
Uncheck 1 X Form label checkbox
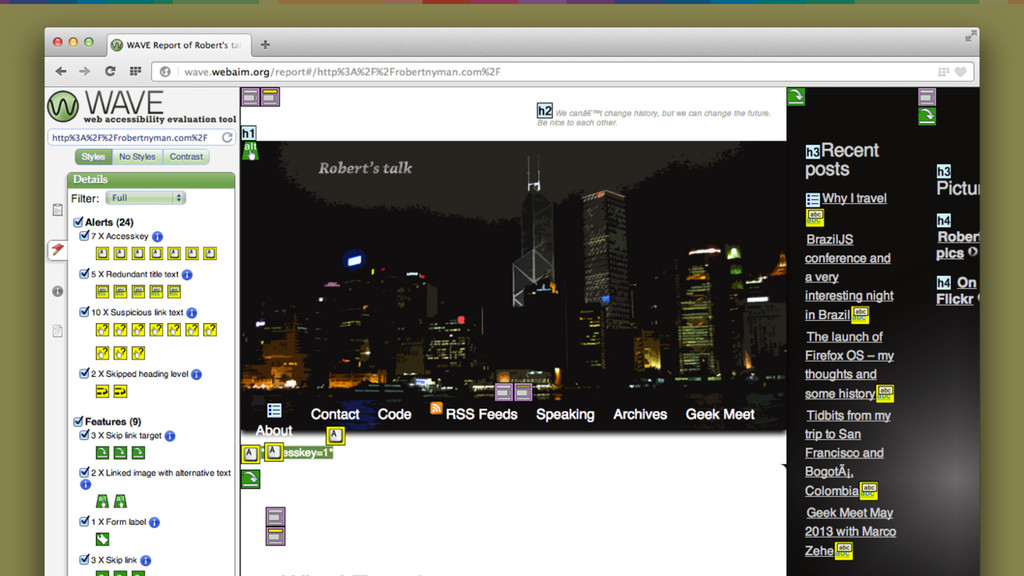pos(84,521)
